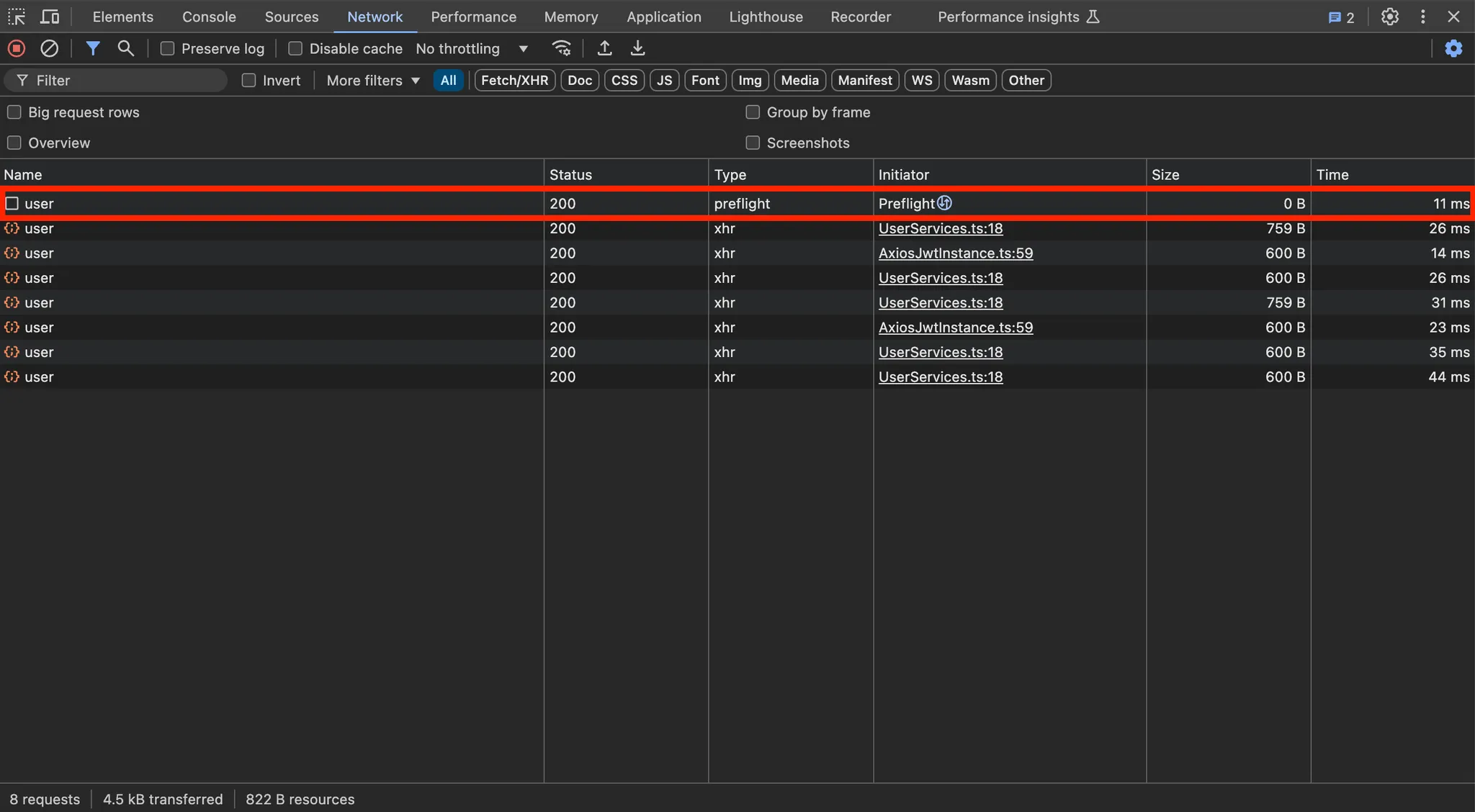Open network conditions wifi icon
The height and width of the screenshot is (812, 1475).
point(561,48)
